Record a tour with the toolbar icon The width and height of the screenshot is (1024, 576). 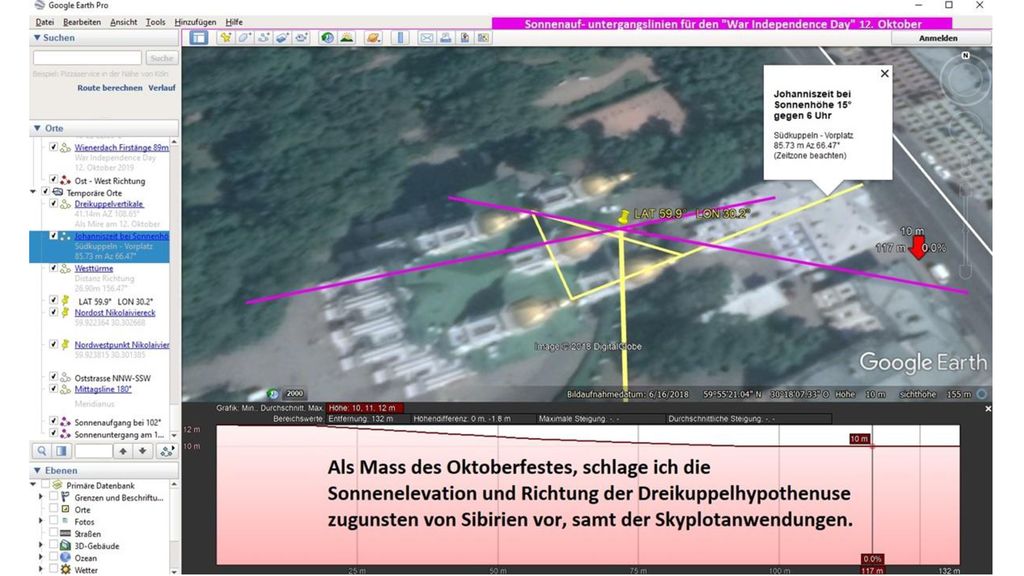click(301, 38)
